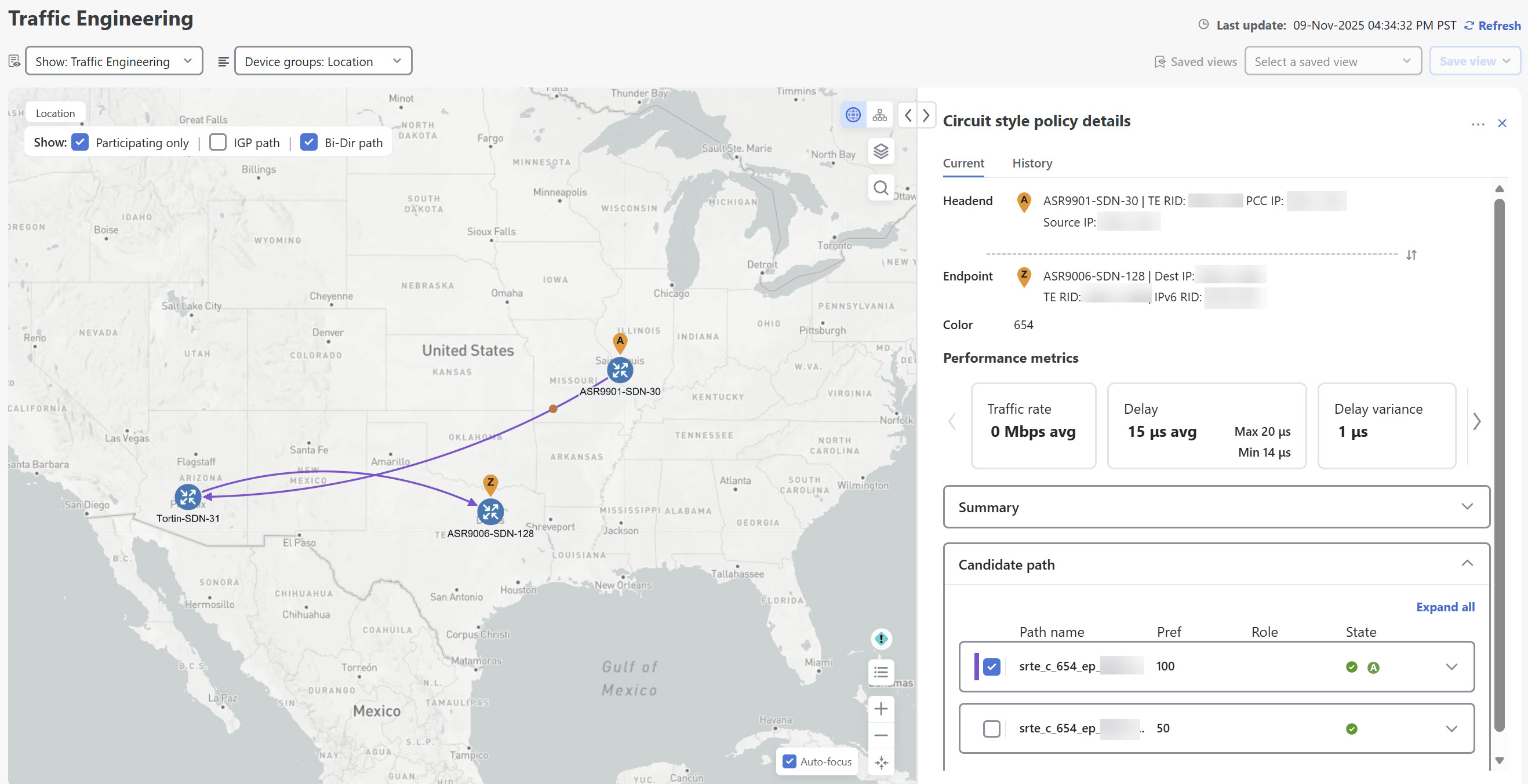Select the Current tab
Viewport: 1528px width, 784px height.
(x=963, y=163)
